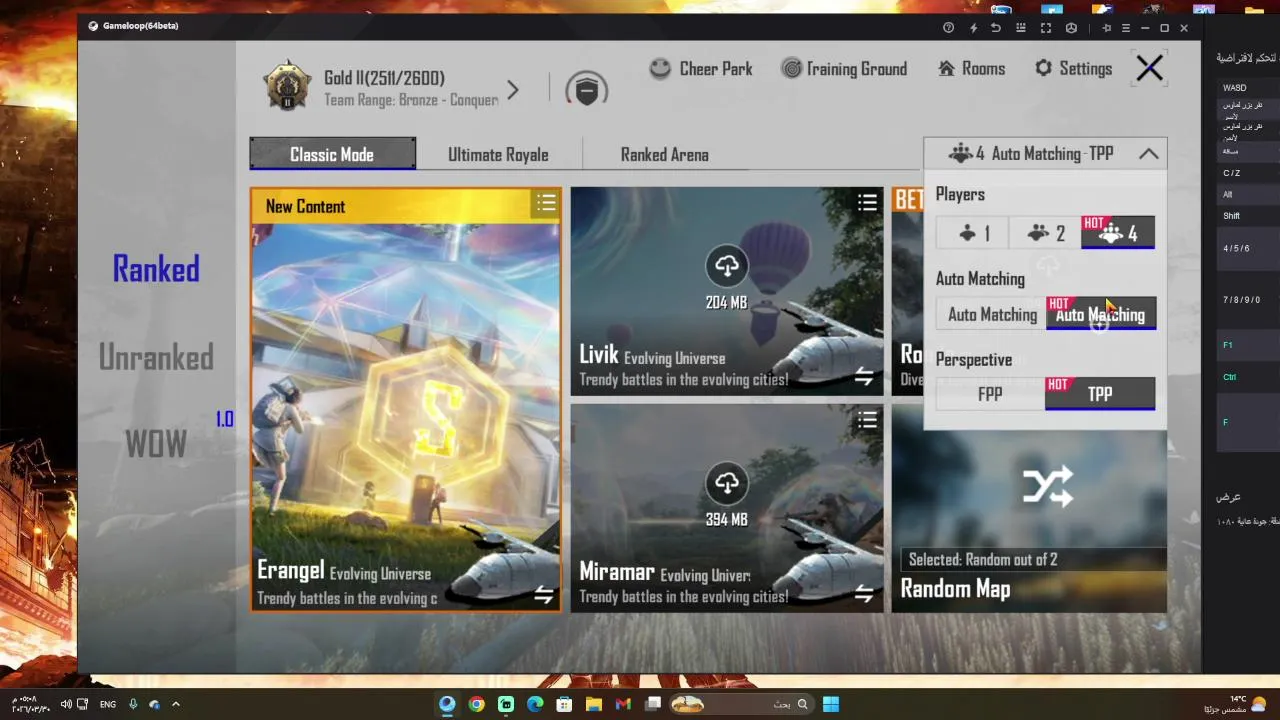This screenshot has height=720, width=1280.
Task: Select the Erangel map card
Action: (x=406, y=400)
